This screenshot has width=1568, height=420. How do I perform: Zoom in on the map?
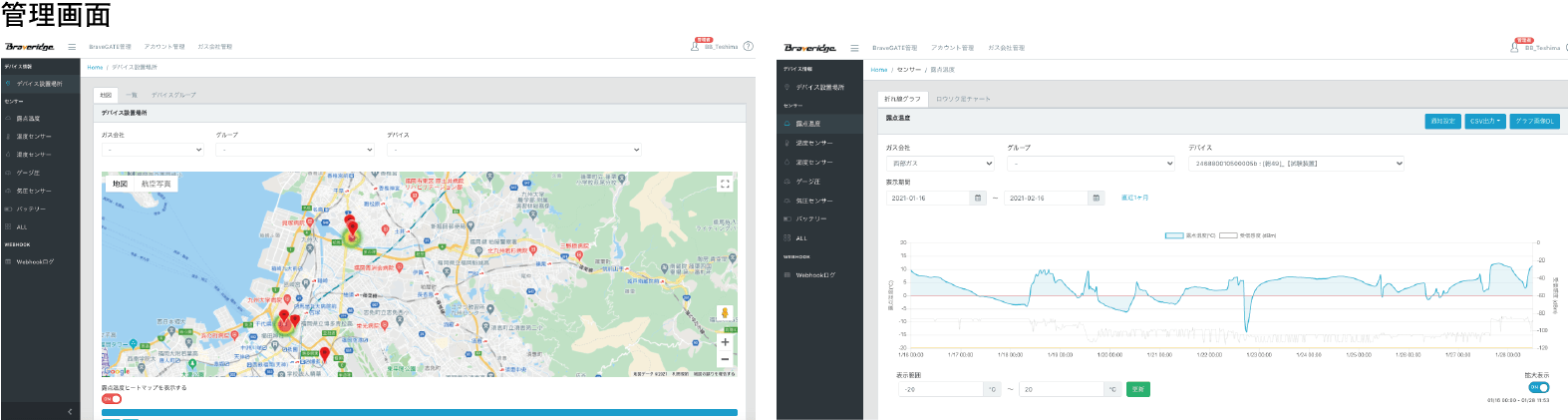click(725, 342)
